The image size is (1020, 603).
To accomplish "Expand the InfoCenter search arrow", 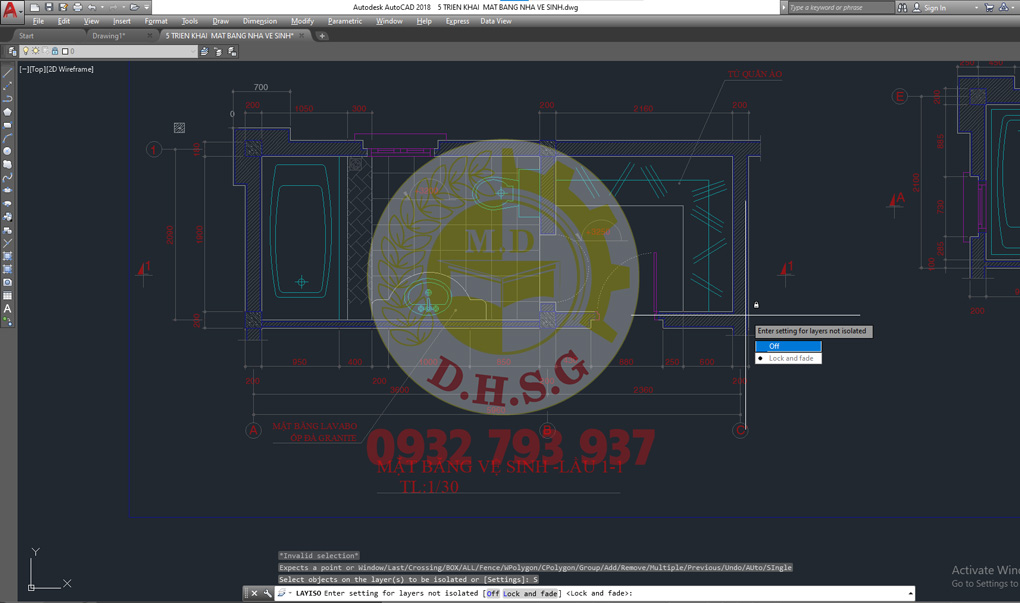I will (x=784, y=8).
